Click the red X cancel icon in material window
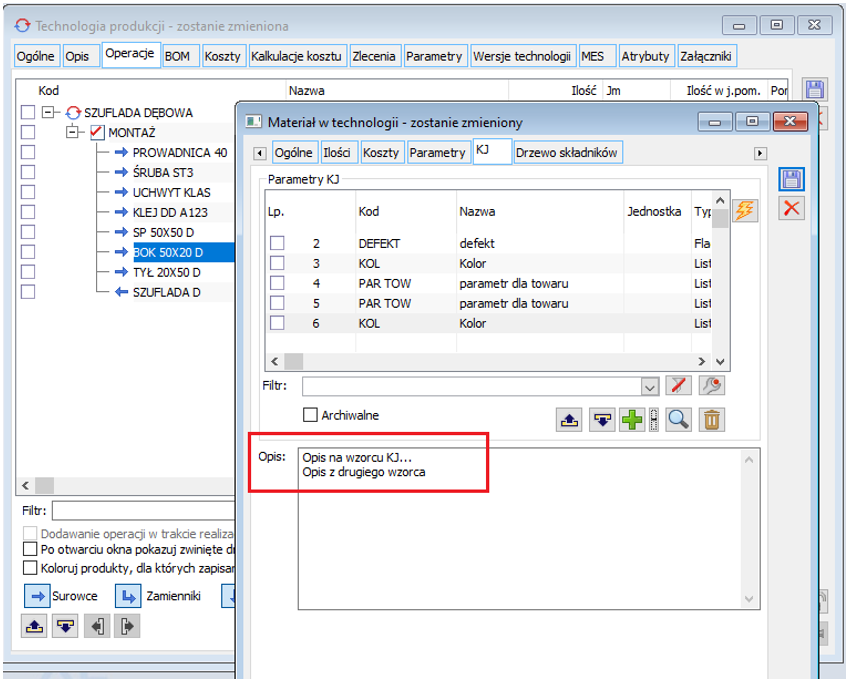This screenshot has width=848, height=681. 792,208
